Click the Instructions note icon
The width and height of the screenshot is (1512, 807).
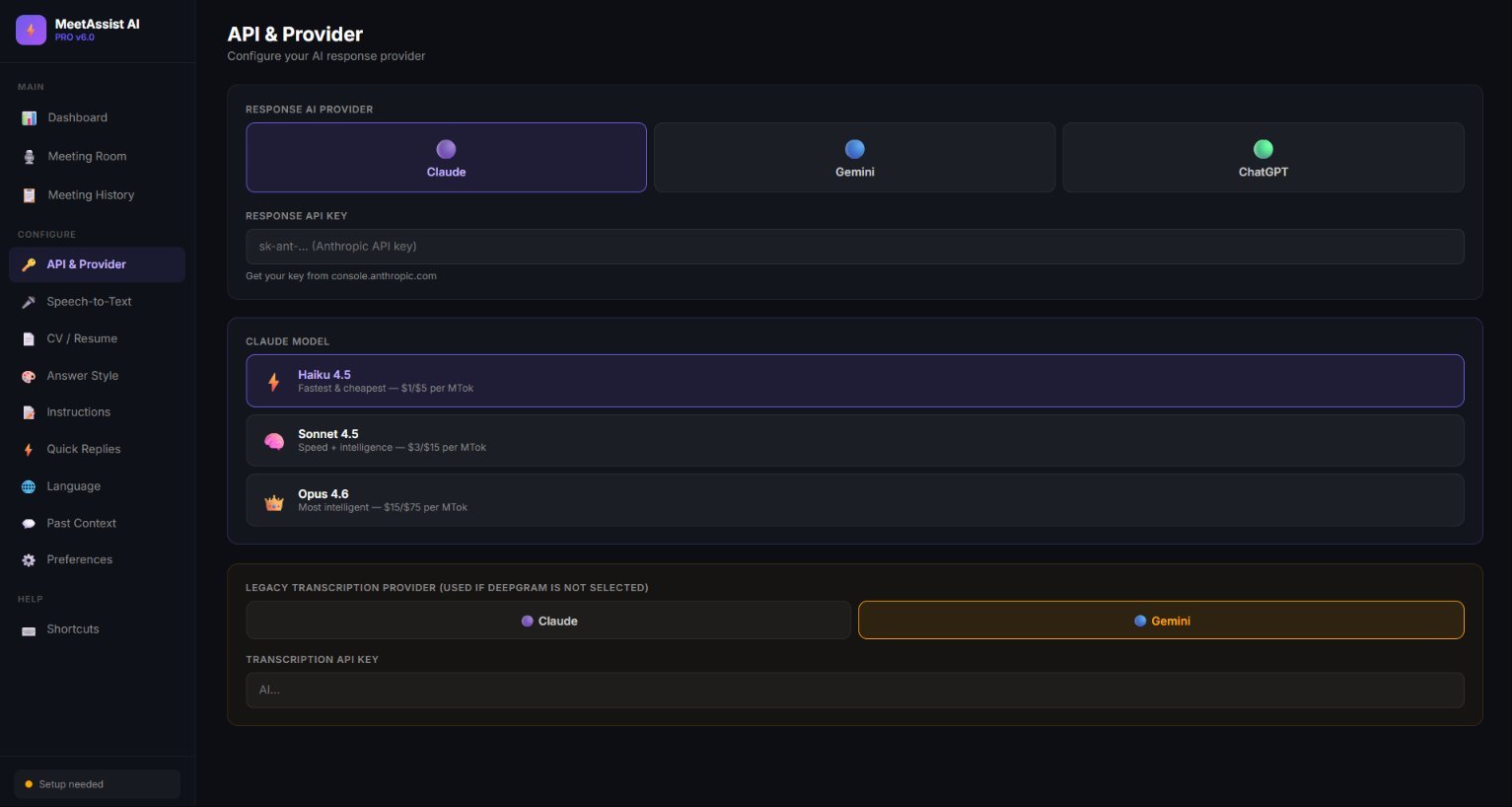[29, 412]
